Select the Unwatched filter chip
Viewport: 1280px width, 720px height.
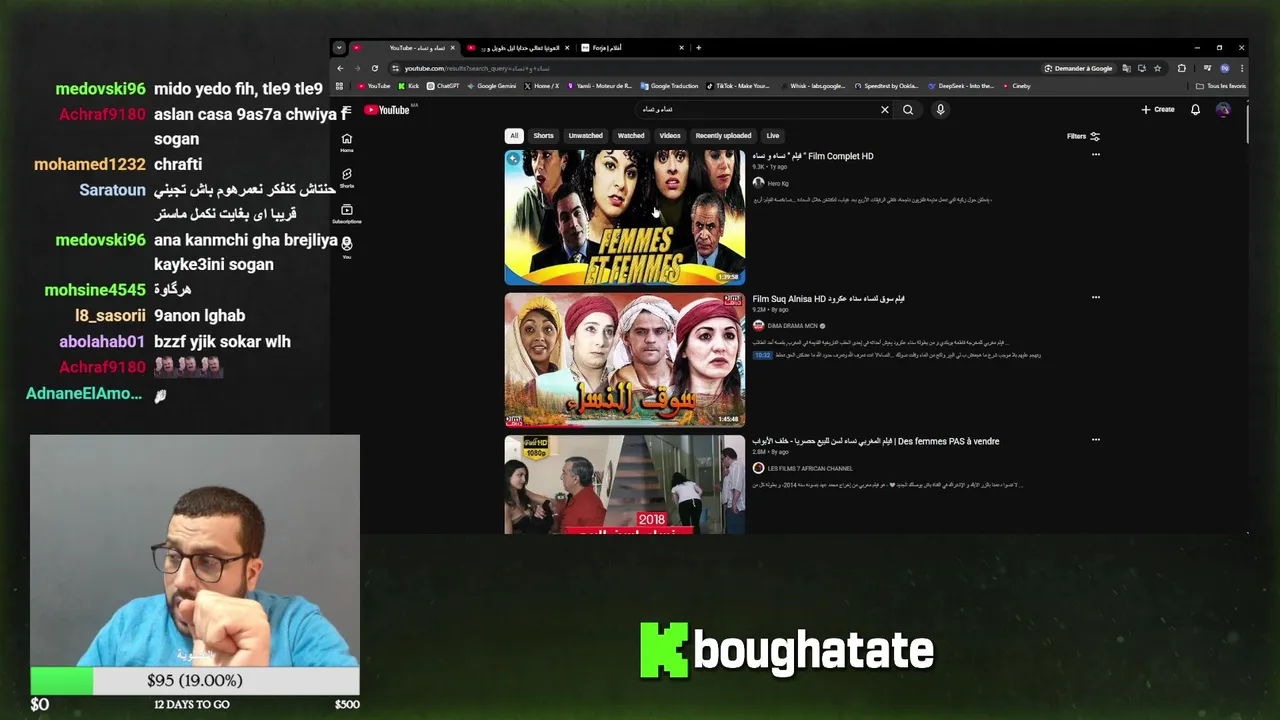pyautogui.click(x=586, y=136)
